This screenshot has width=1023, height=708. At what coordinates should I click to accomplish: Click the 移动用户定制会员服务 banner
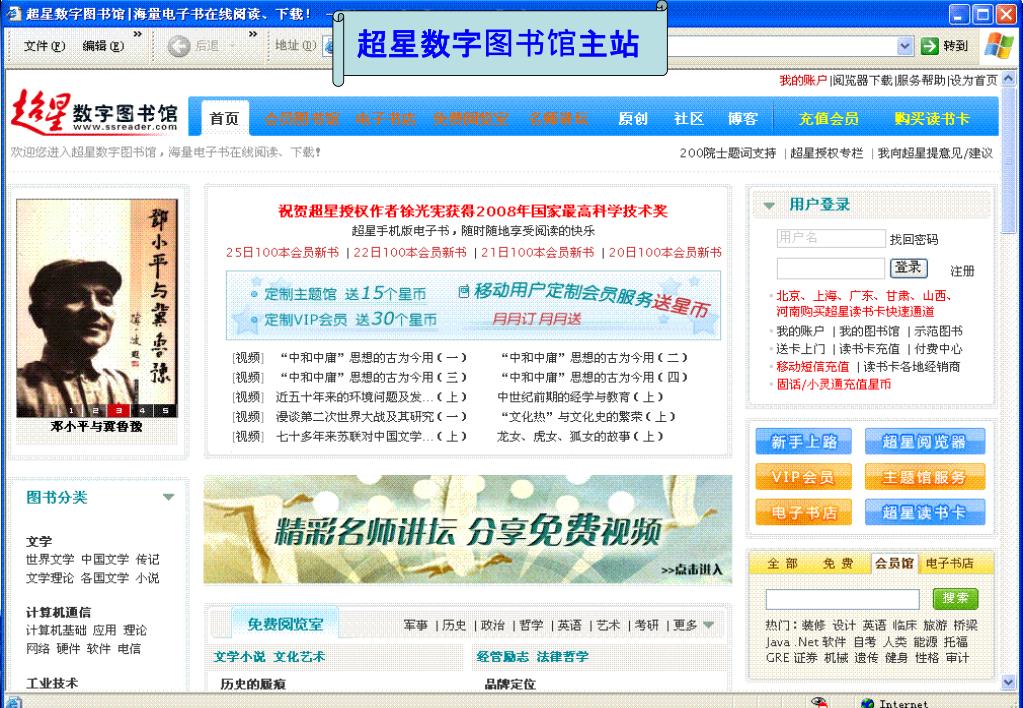click(x=474, y=305)
